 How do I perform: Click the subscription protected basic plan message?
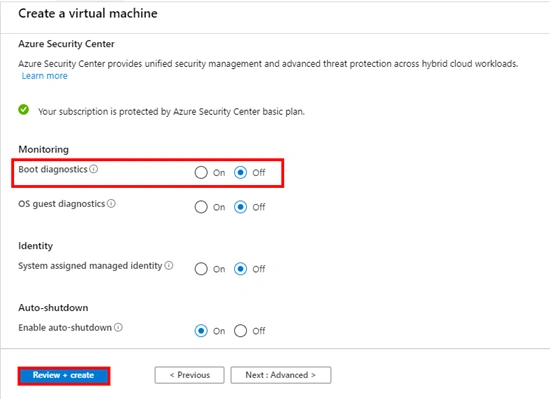coord(171,111)
